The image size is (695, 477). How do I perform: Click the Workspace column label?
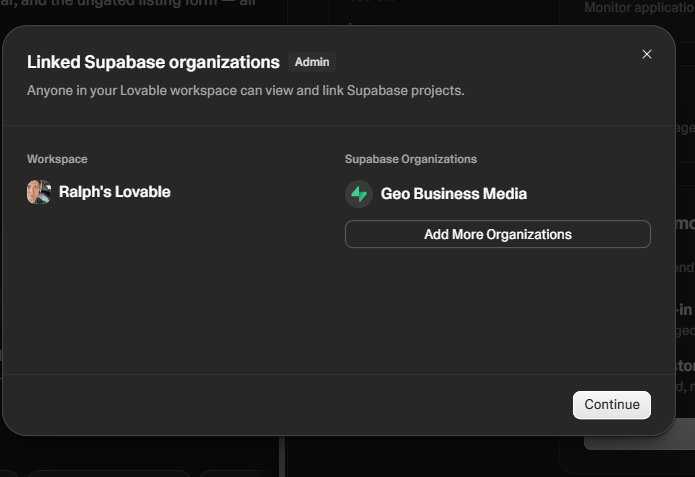click(57, 159)
